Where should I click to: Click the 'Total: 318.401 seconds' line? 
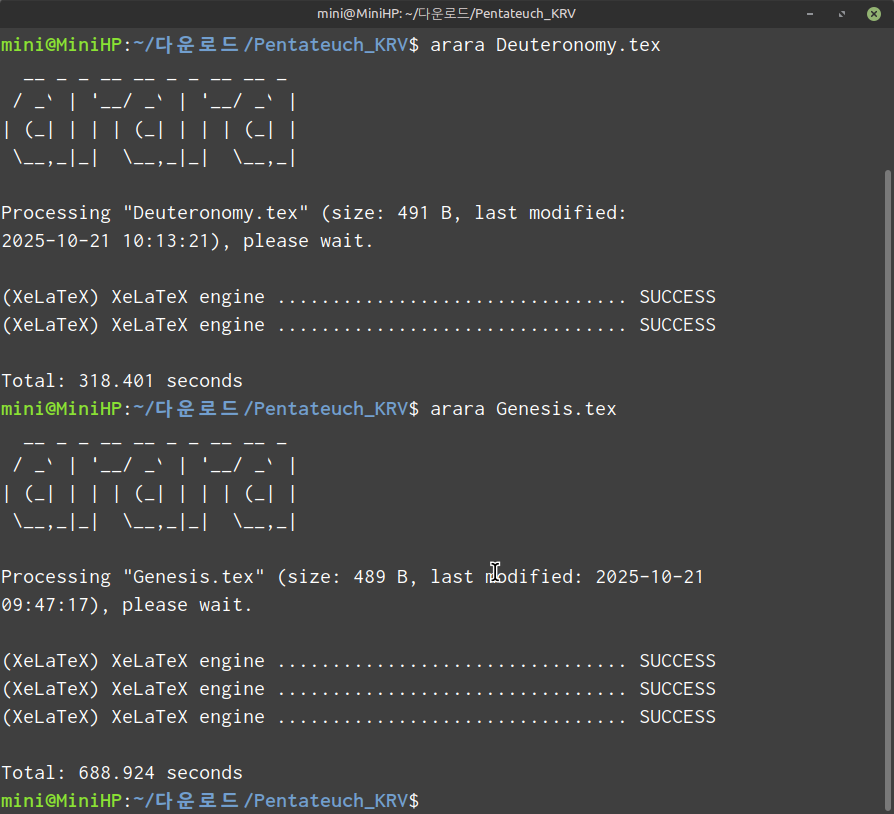(x=122, y=381)
